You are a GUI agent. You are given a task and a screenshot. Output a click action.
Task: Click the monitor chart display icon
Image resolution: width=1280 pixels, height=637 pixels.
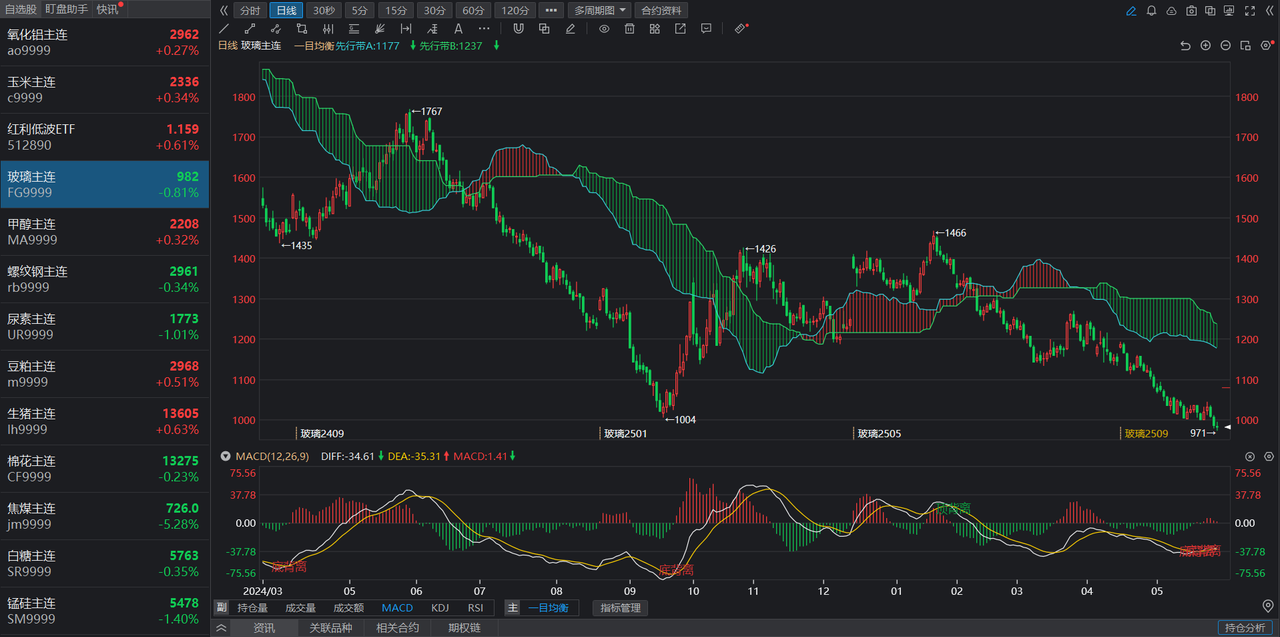click(x=1229, y=11)
